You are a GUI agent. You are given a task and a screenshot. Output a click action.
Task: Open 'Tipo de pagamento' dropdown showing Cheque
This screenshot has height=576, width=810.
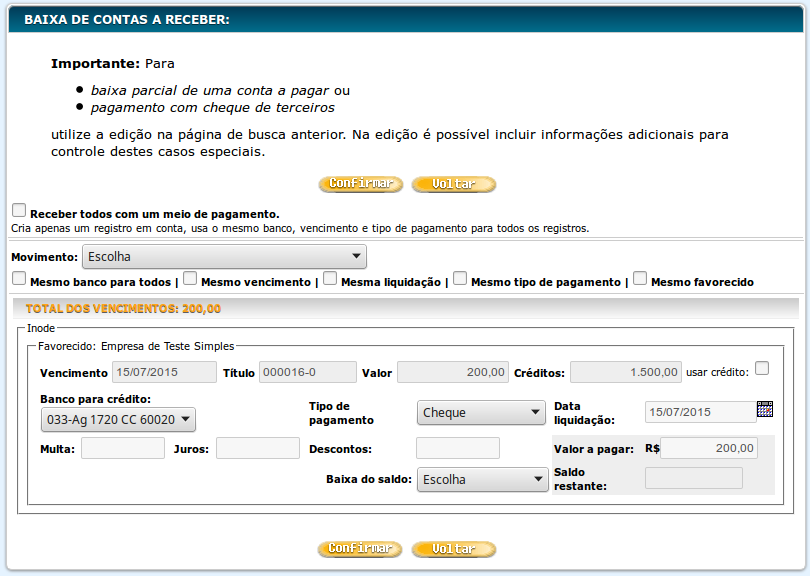click(480, 412)
